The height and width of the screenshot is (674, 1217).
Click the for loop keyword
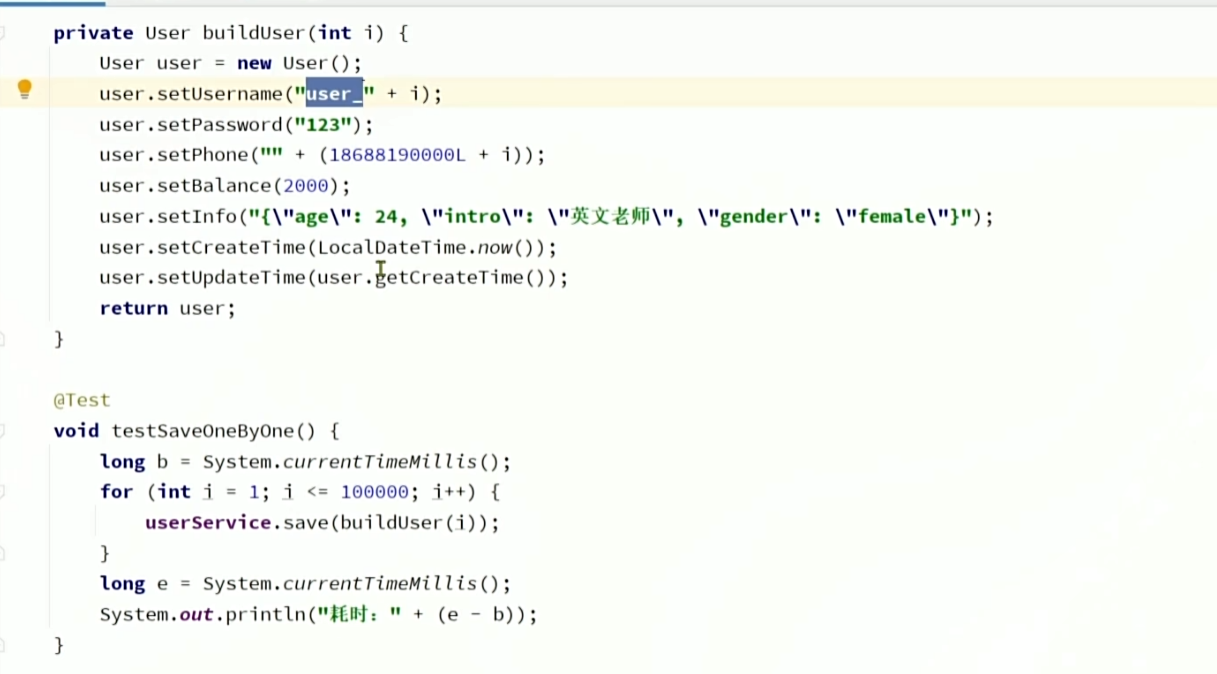116,492
